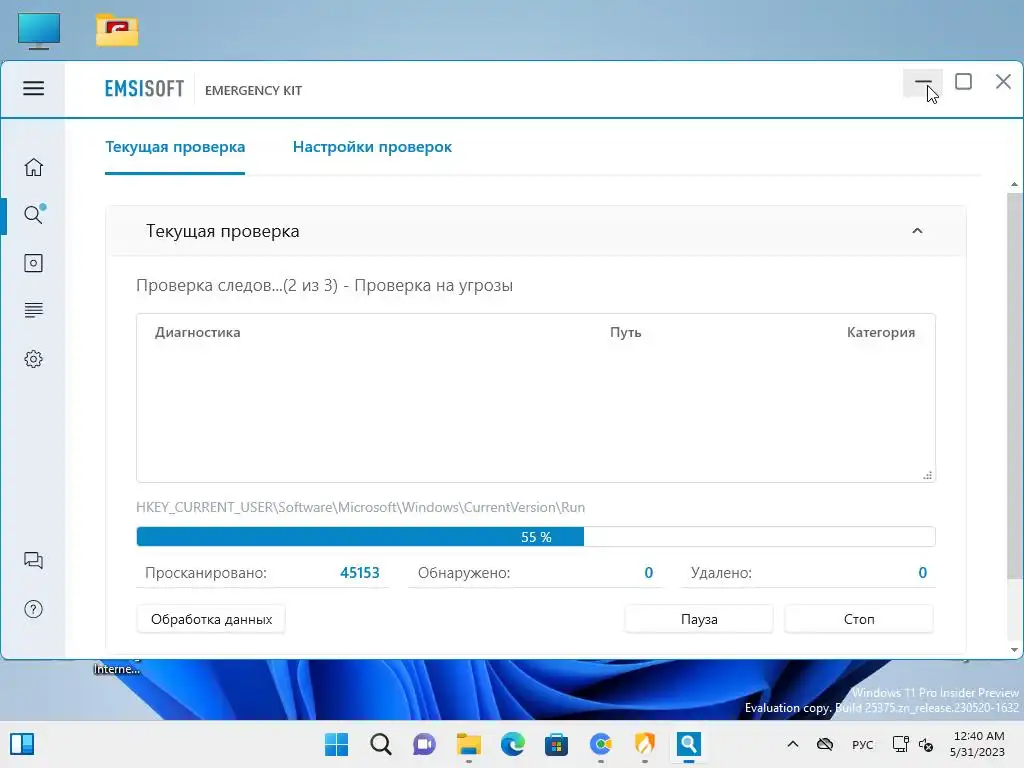Click the Категория column header
Image resolution: width=1024 pixels, height=768 pixels.
pos(880,332)
